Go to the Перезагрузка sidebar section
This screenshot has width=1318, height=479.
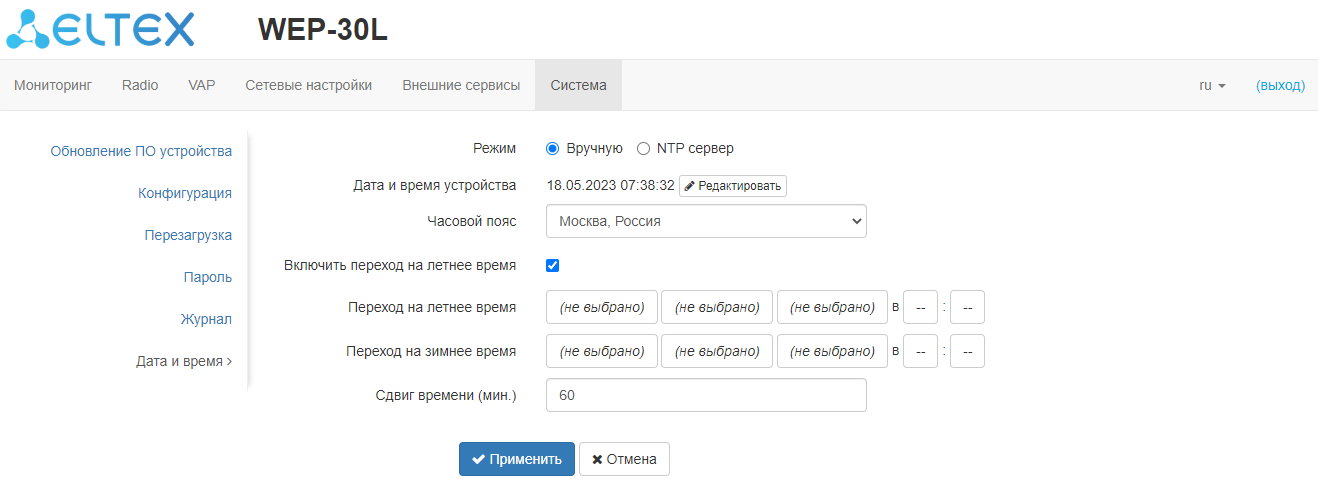tap(188, 236)
